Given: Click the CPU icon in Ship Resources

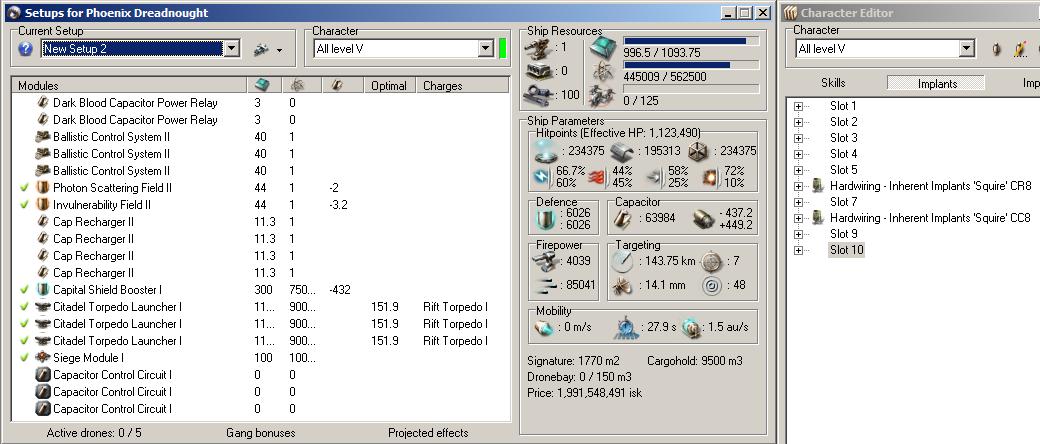Looking at the screenshot, I should 603,47.
